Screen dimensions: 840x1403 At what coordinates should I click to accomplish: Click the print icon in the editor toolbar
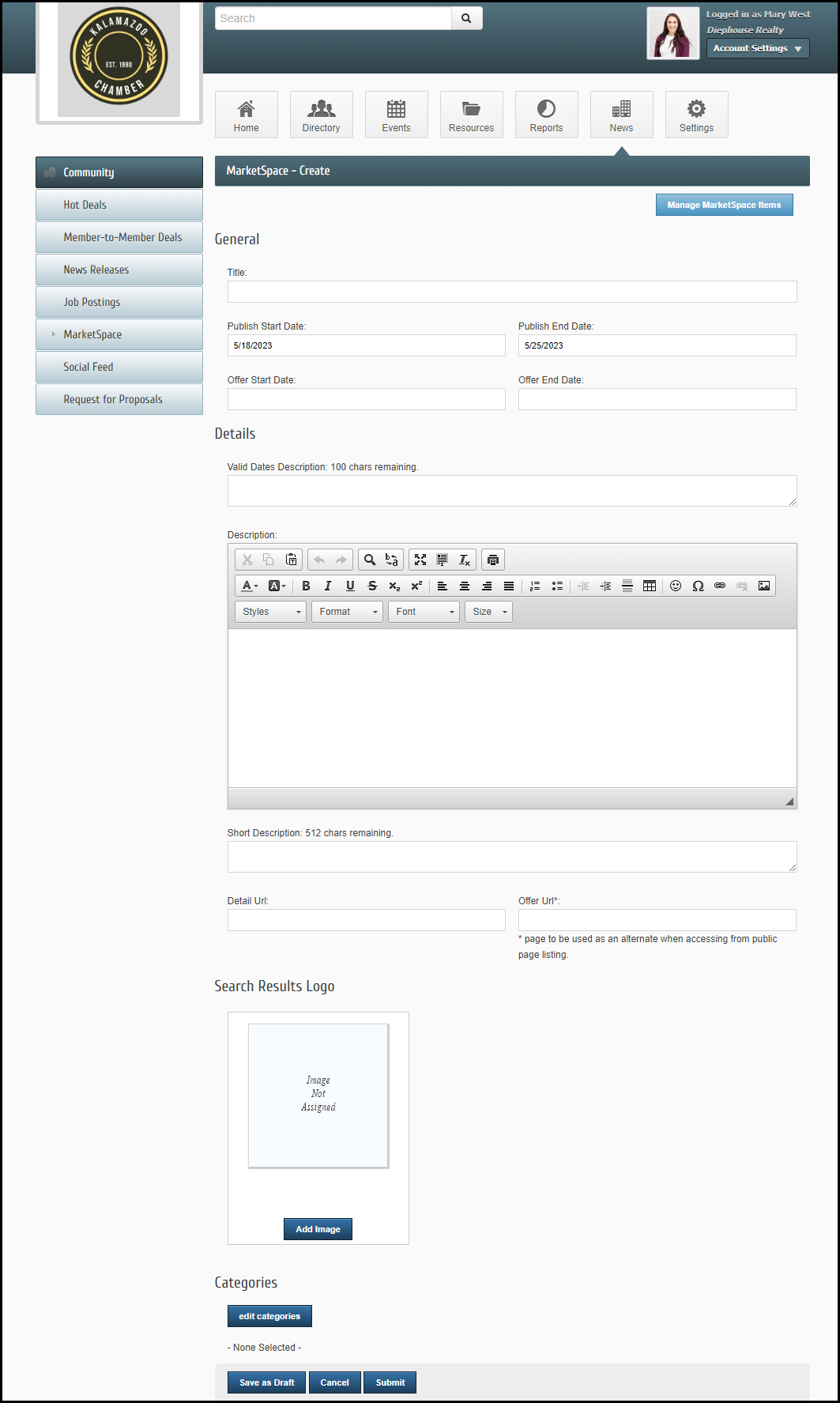[x=493, y=560]
